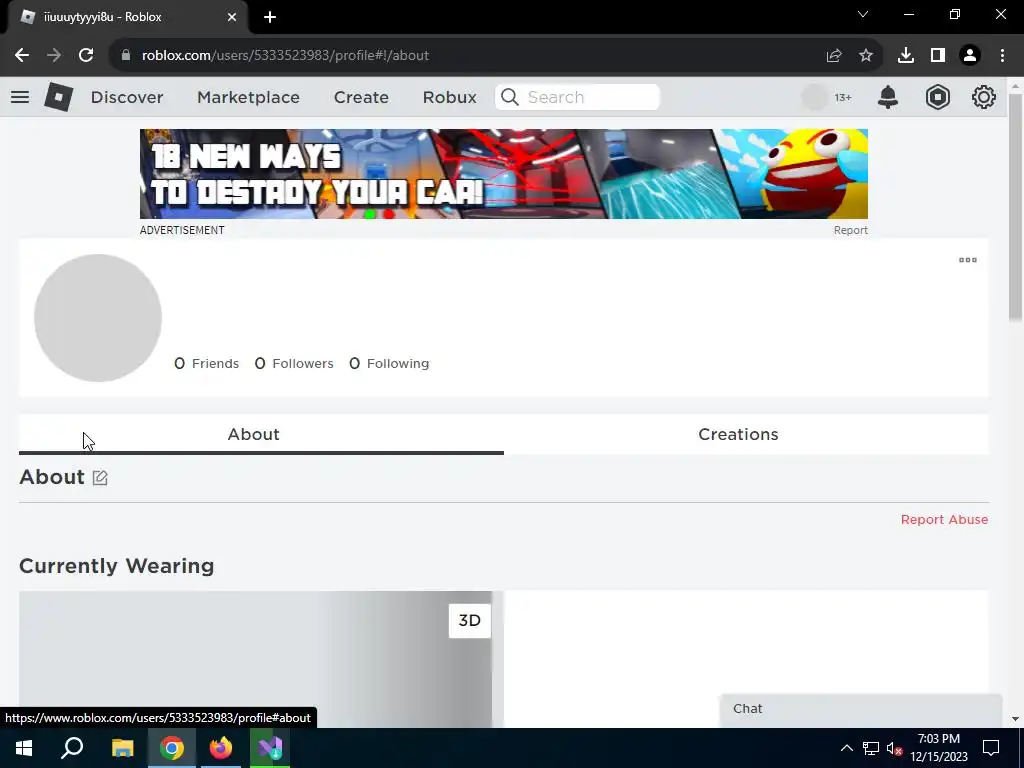Screen dimensions: 1024x768
Task: Expand the Chat panel
Action: pos(861,709)
